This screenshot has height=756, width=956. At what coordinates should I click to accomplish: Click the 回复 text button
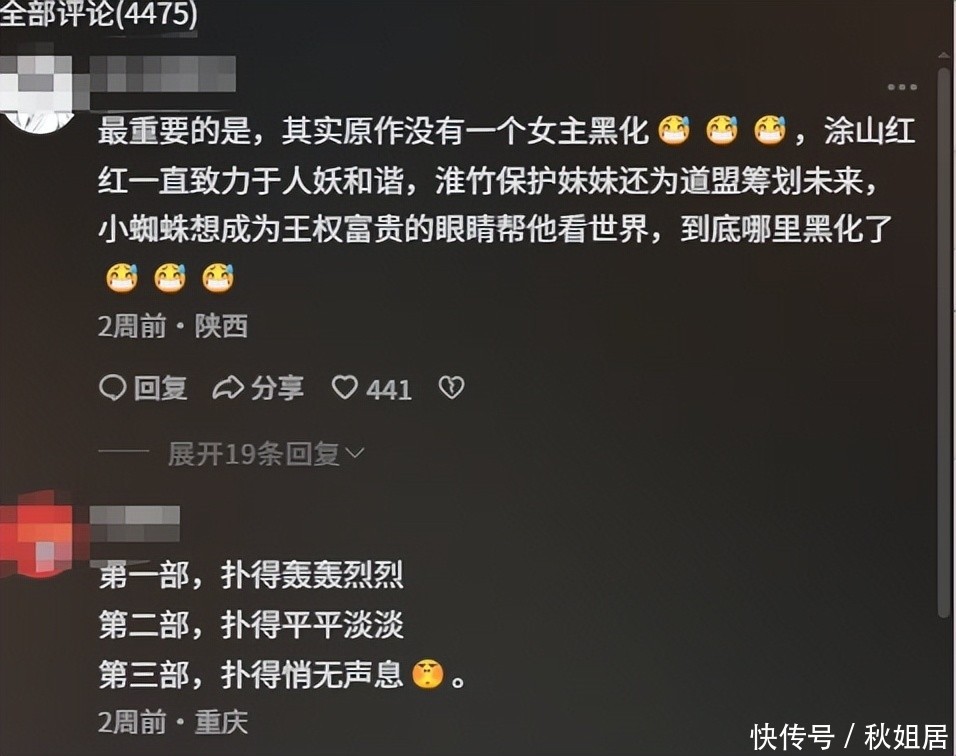click(160, 388)
